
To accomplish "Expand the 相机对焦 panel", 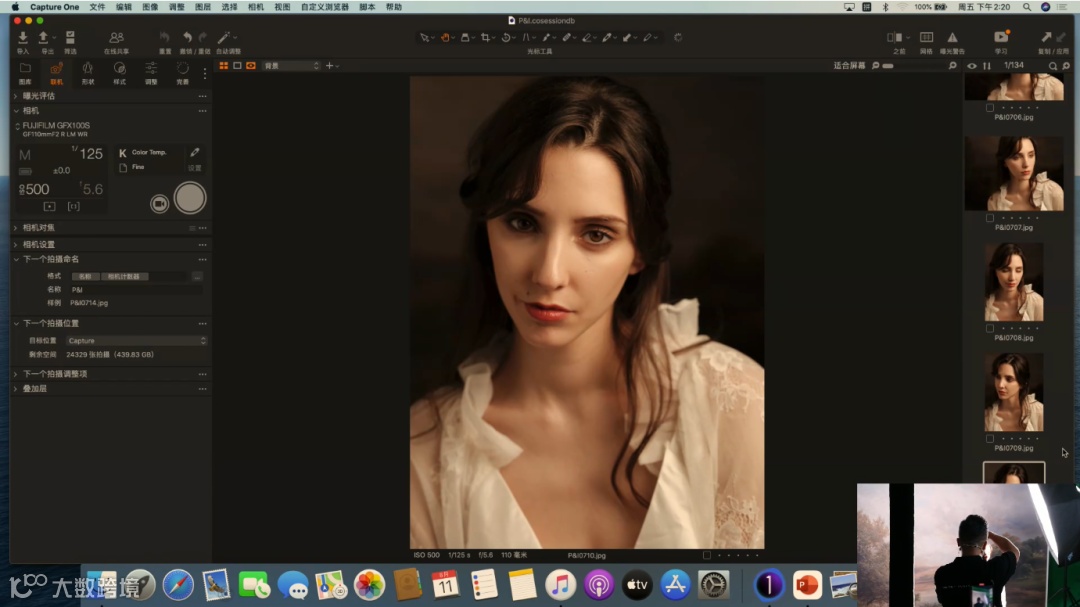I will pyautogui.click(x=16, y=227).
